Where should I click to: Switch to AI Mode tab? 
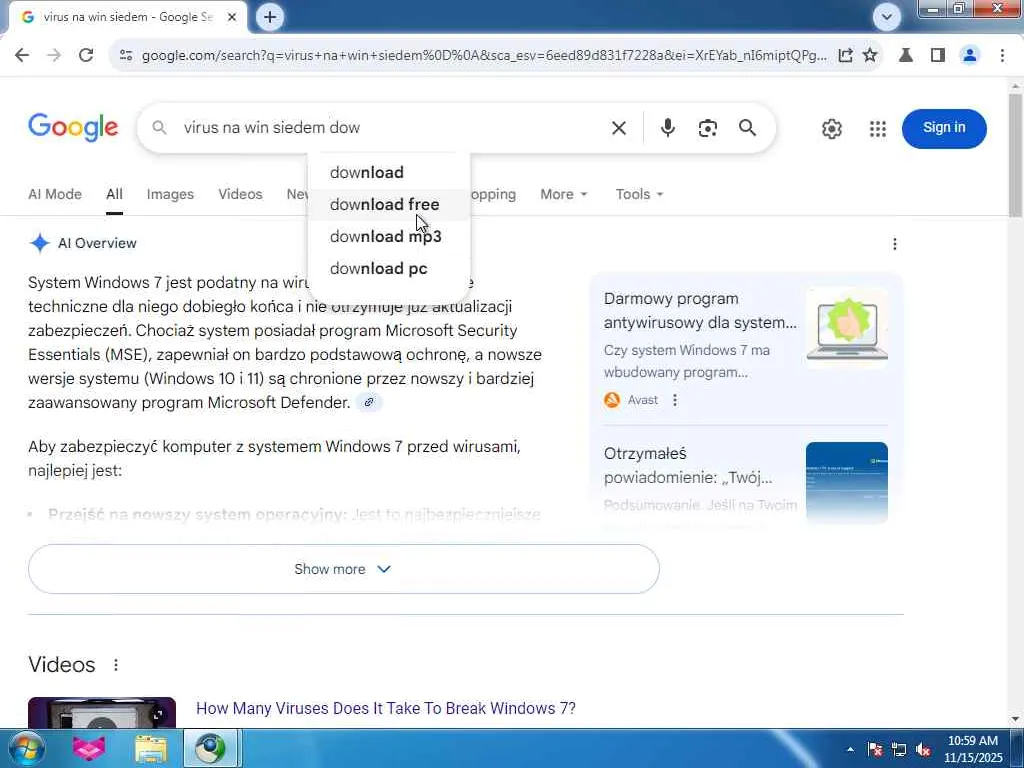(x=55, y=195)
